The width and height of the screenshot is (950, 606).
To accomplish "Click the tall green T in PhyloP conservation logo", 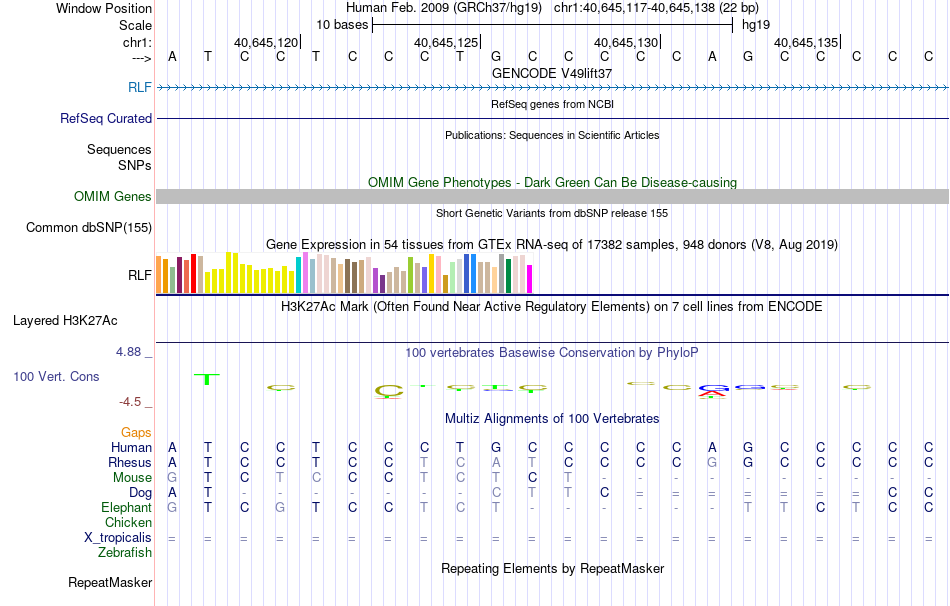I will tap(207, 379).
